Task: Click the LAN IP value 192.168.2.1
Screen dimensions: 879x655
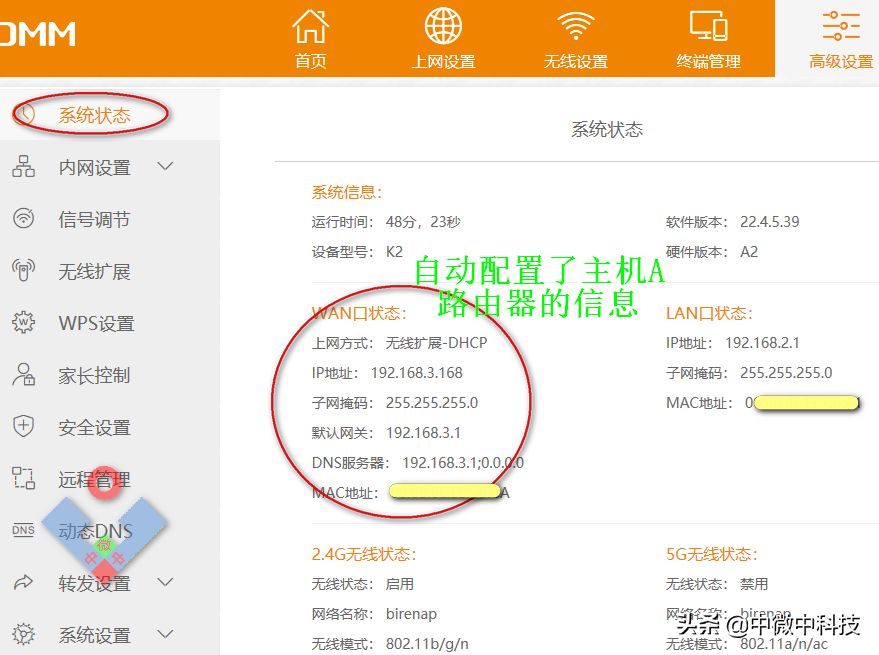Action: (762, 343)
